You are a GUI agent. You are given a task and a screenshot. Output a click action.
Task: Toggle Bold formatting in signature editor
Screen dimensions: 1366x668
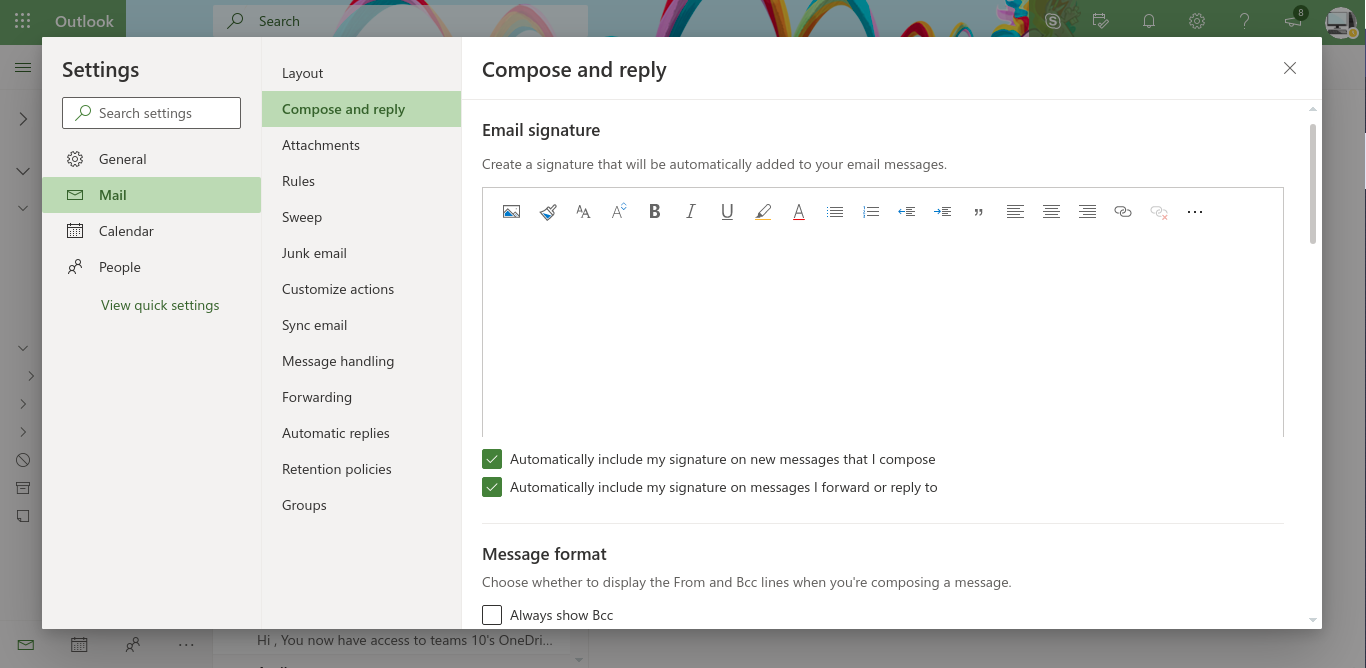pyautogui.click(x=655, y=212)
